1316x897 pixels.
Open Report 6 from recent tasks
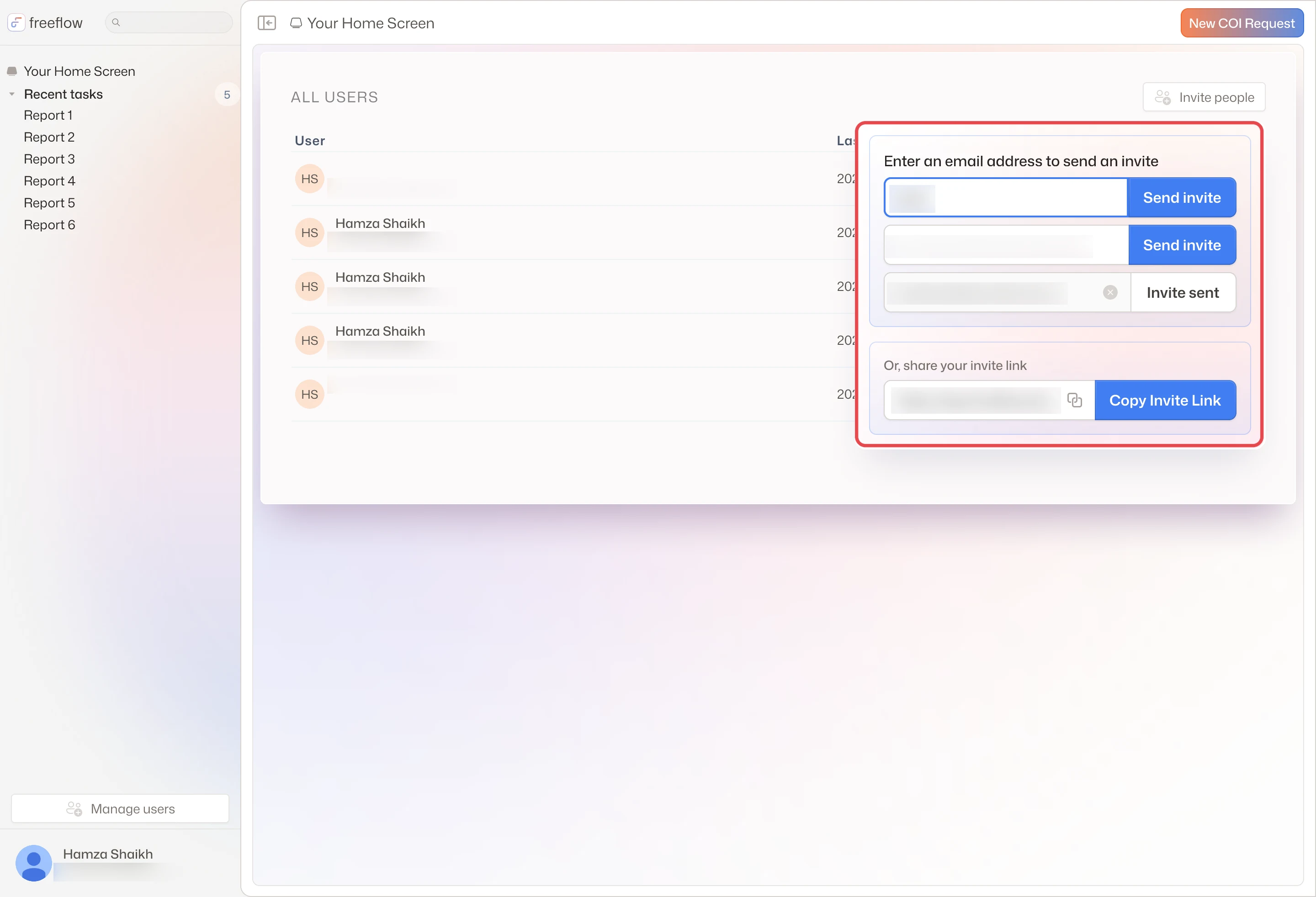[x=49, y=225]
